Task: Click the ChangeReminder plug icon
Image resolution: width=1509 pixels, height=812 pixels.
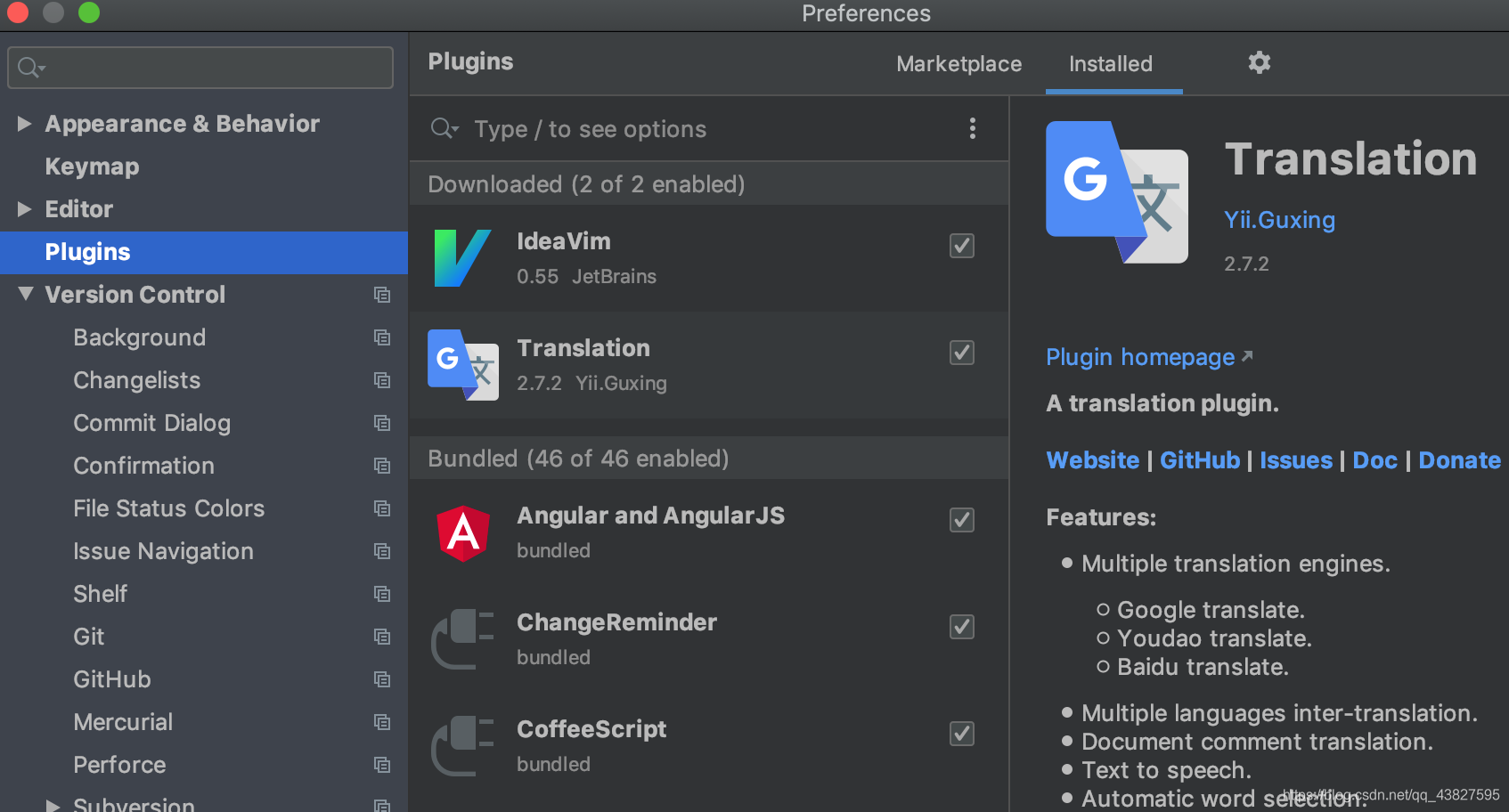Action: coord(462,639)
